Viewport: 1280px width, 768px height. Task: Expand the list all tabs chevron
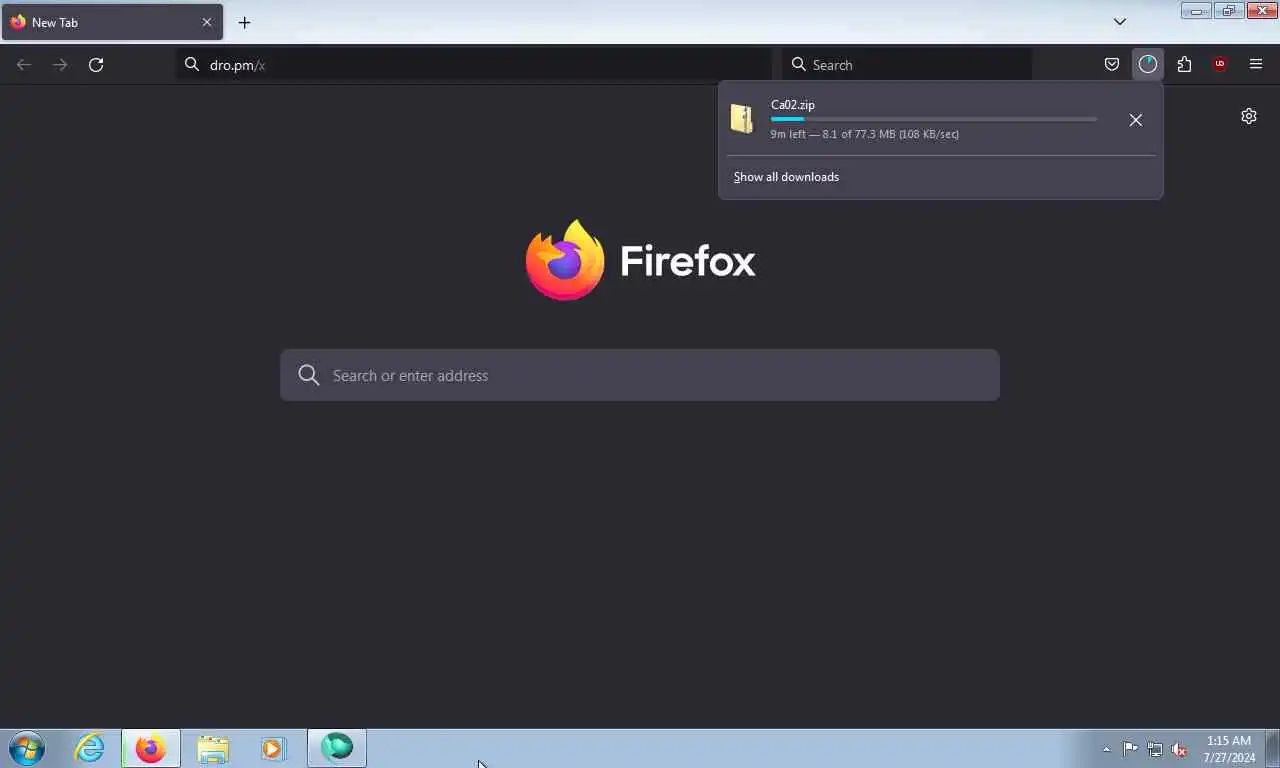[x=1120, y=22]
